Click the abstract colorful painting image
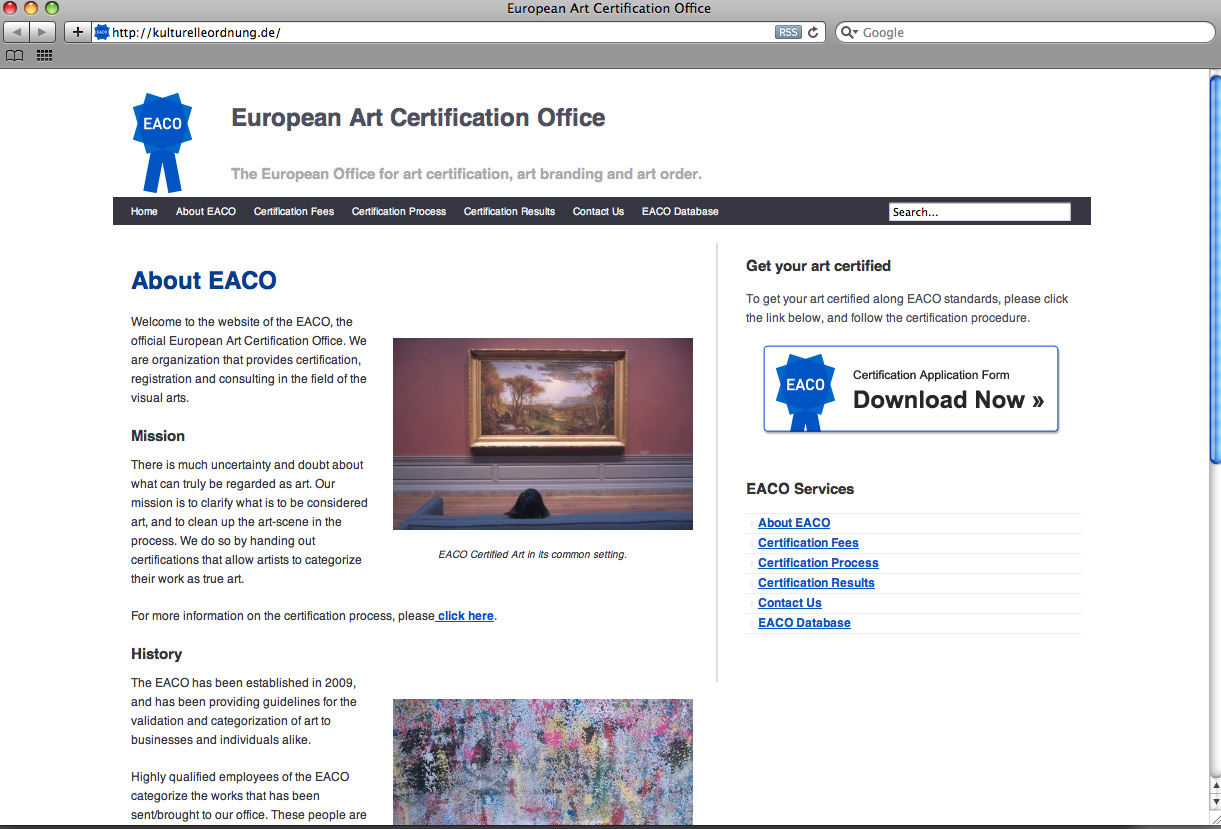The image size is (1221, 829). [543, 762]
